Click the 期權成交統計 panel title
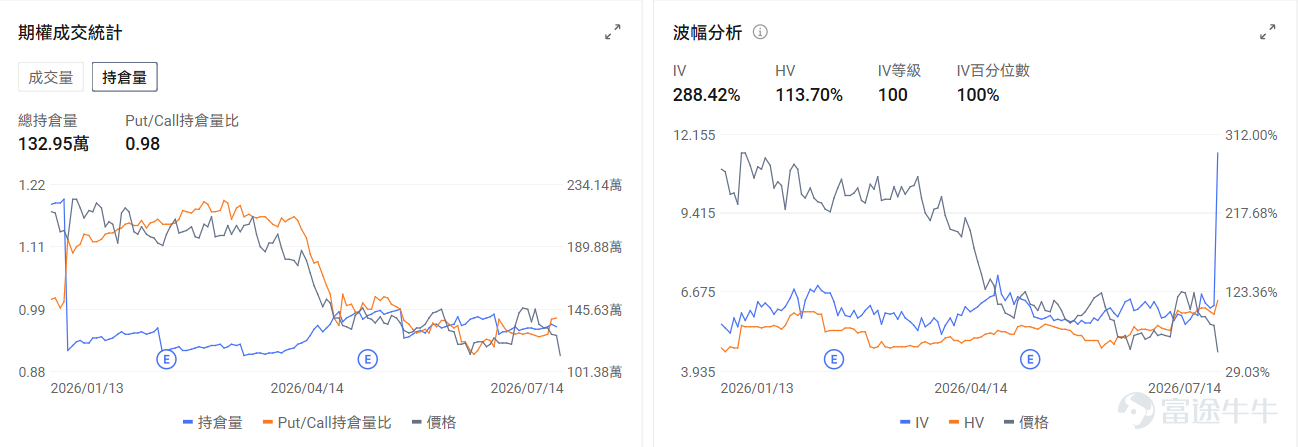 tap(70, 32)
